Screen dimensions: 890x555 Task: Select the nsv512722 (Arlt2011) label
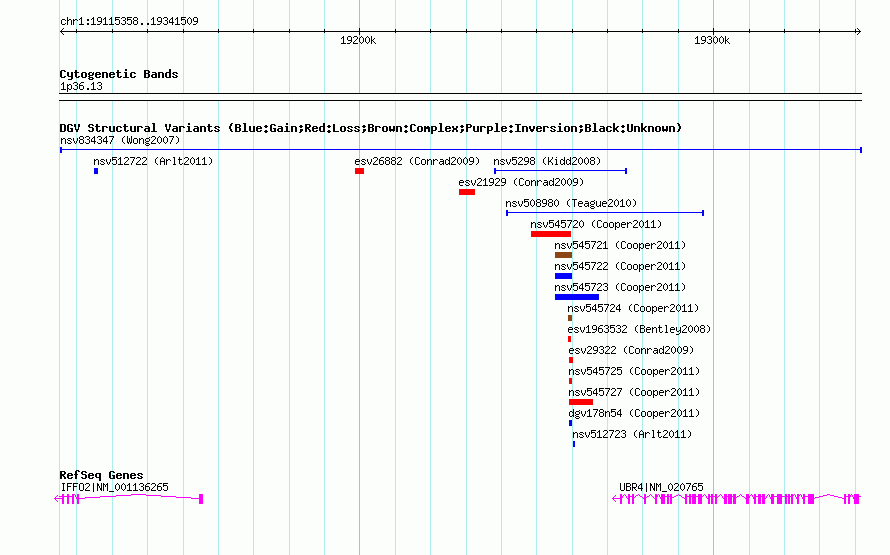153,161
